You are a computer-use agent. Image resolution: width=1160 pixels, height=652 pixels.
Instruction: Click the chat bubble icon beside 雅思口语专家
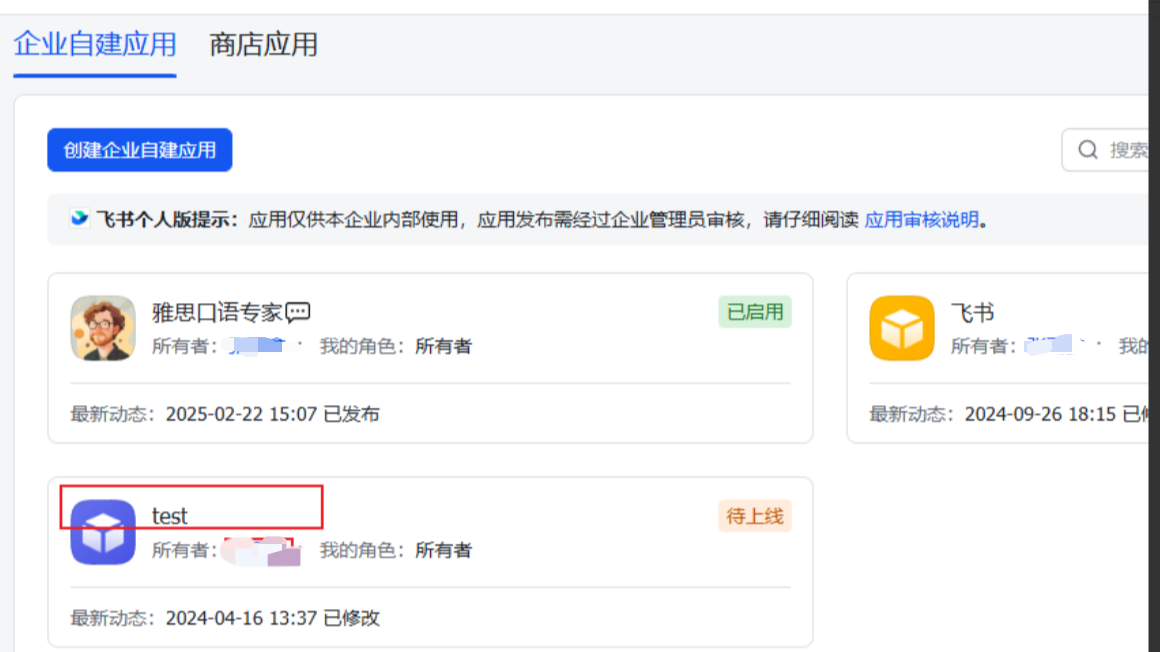pyautogui.click(x=298, y=313)
